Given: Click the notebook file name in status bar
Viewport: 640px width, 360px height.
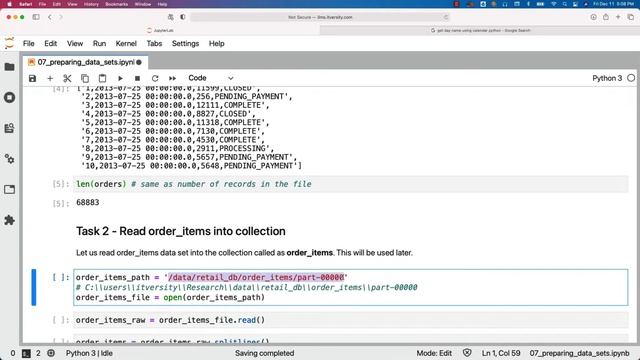Looking at the screenshot, I should (579, 353).
